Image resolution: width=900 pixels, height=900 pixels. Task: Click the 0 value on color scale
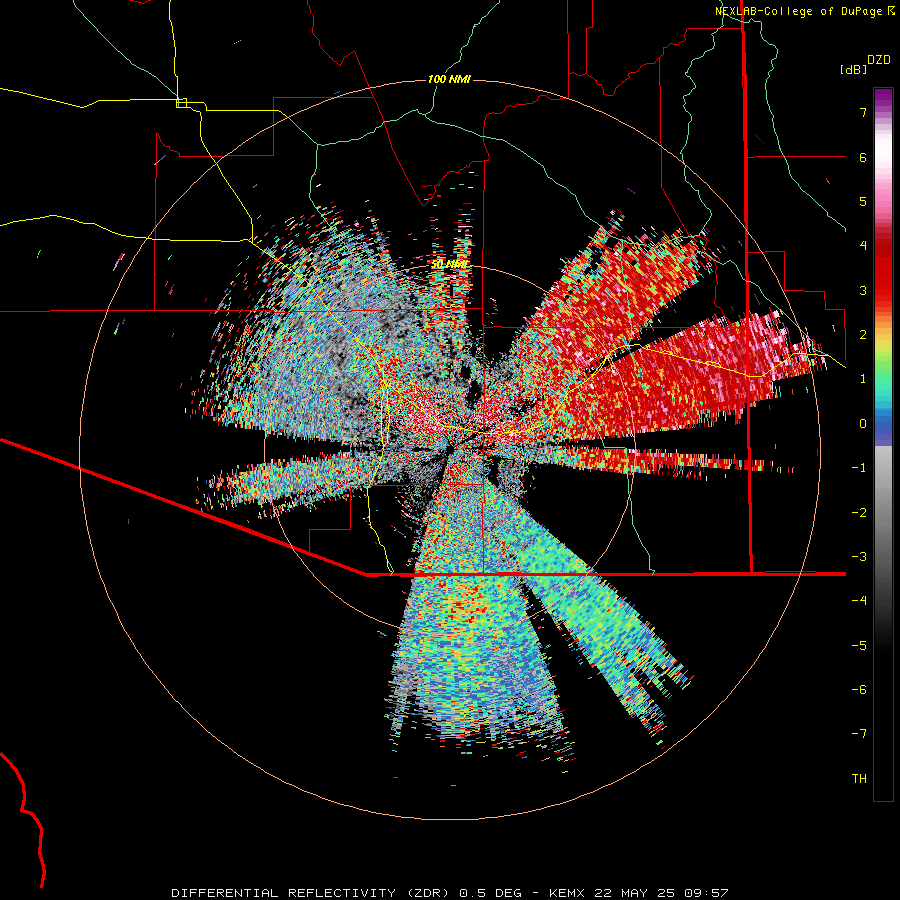click(x=863, y=424)
